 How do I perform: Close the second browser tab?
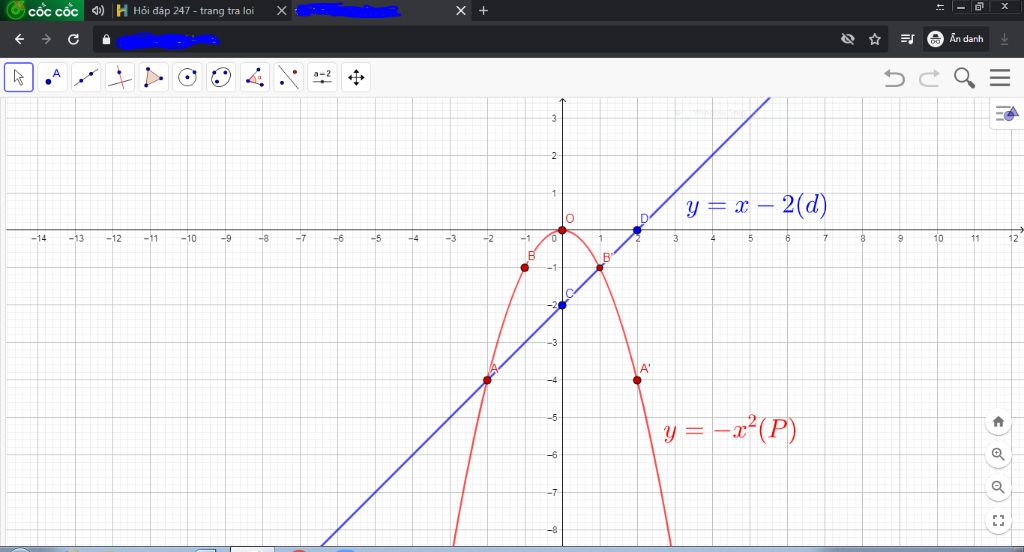point(460,10)
